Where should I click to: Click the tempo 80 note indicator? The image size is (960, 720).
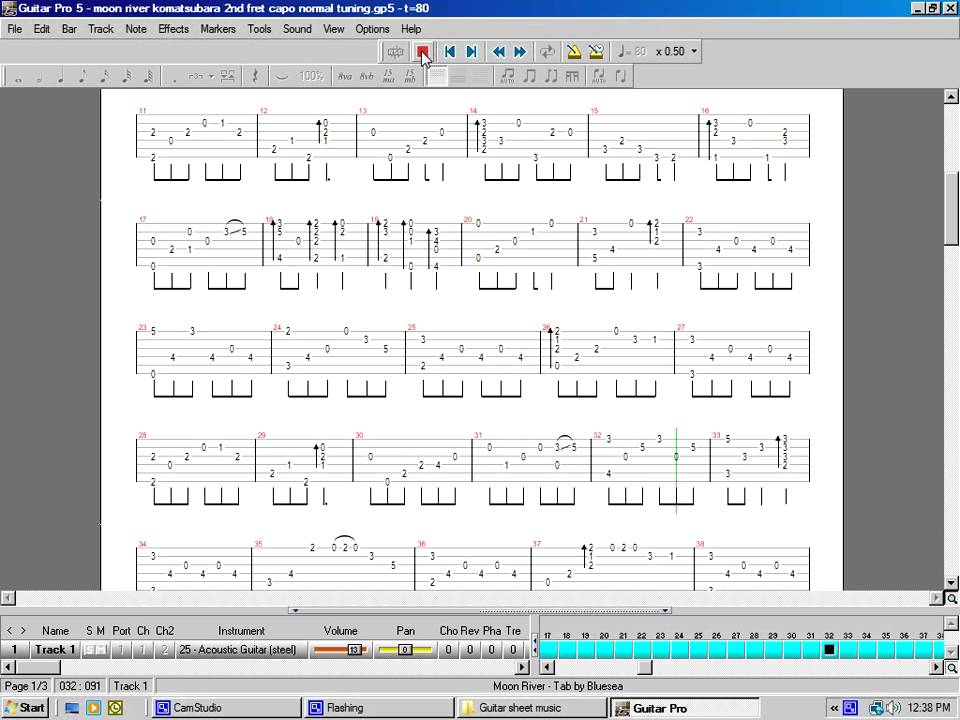pyautogui.click(x=632, y=51)
